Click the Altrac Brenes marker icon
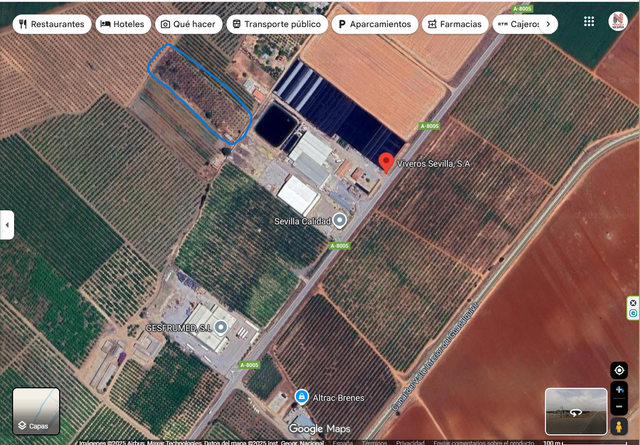640x445 pixels. tap(301, 397)
